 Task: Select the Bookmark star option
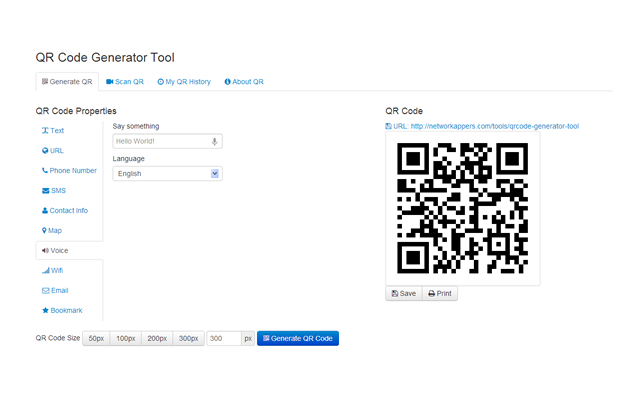[45, 311]
